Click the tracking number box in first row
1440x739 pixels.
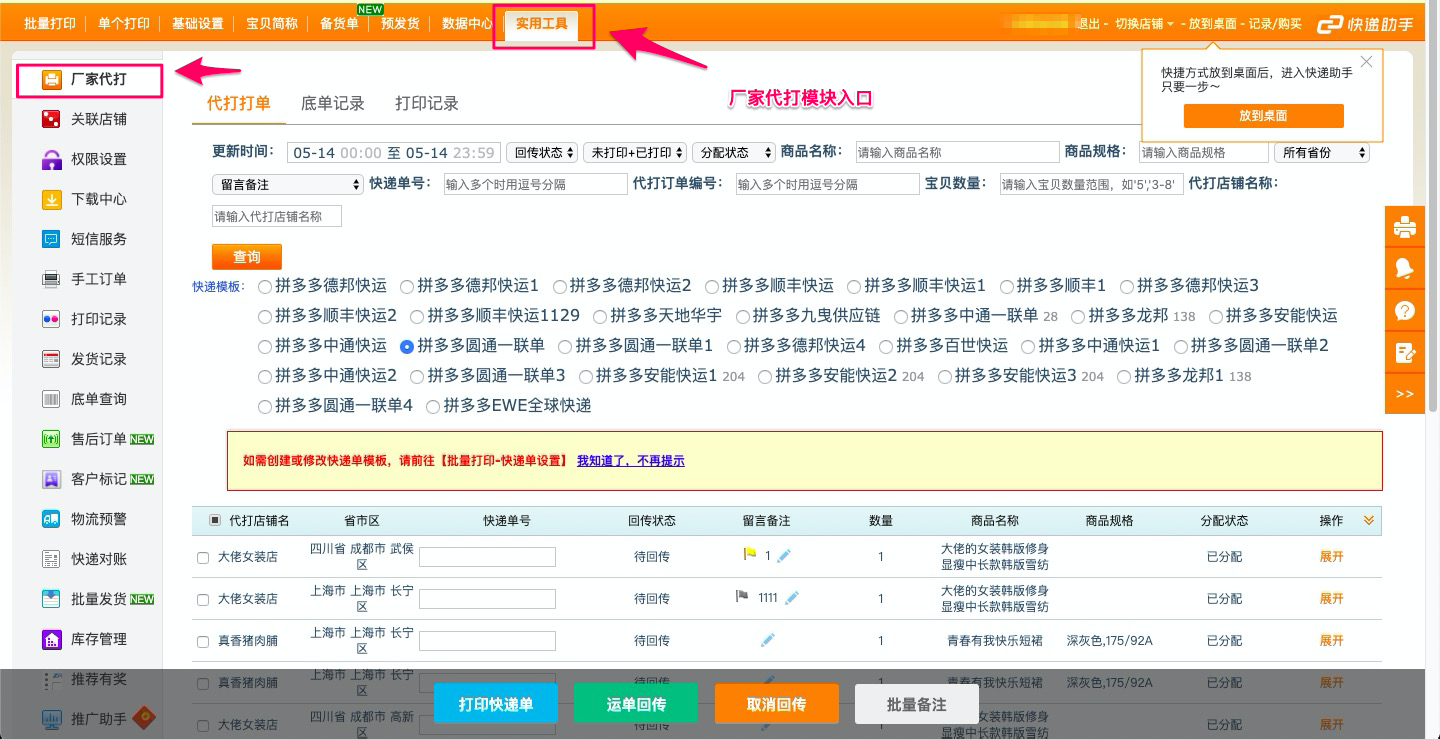(x=487, y=557)
